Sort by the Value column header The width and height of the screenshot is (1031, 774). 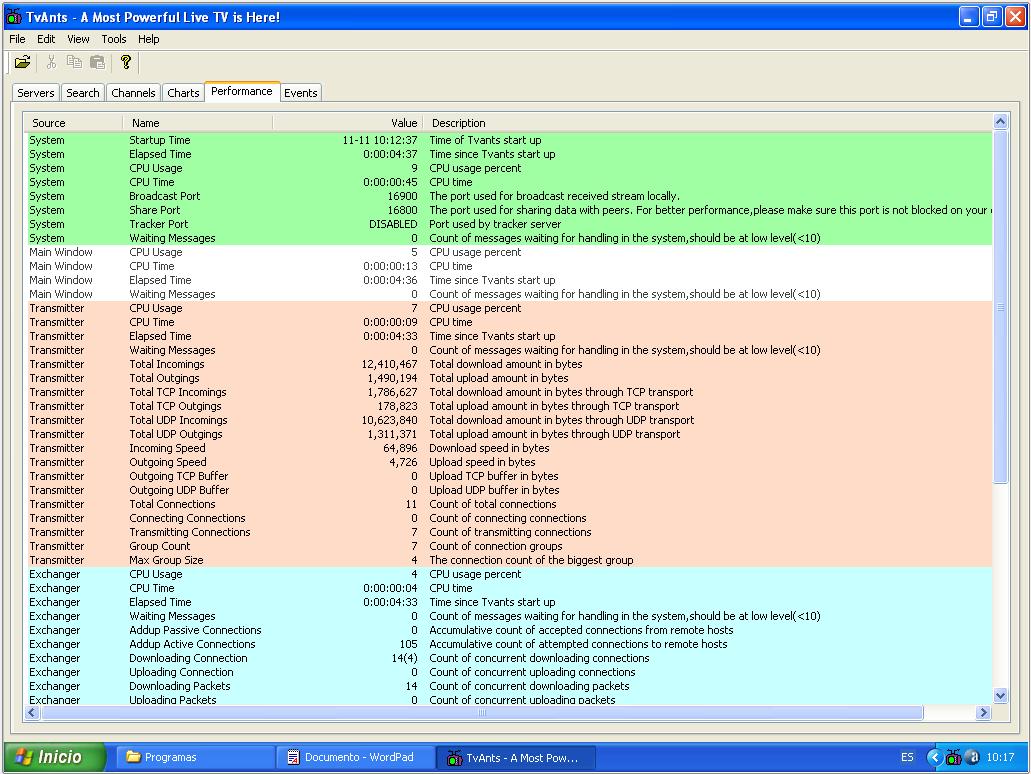[x=348, y=123]
